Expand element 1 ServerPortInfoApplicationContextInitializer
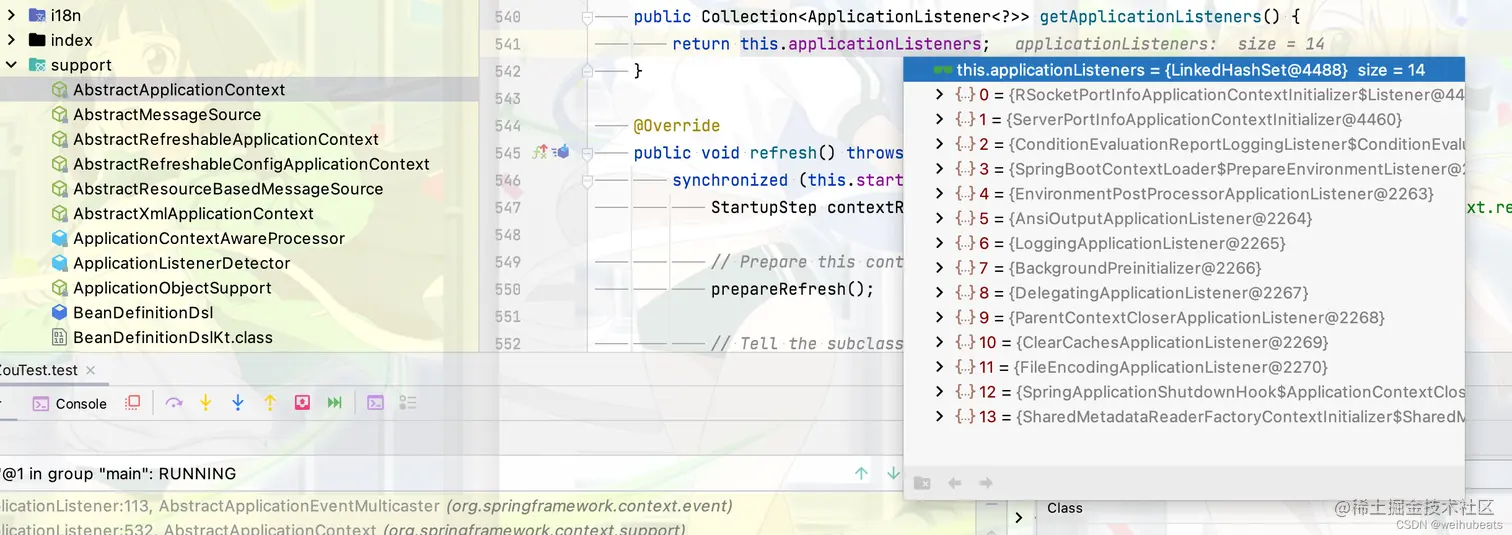This screenshot has height=535, width=1512. coord(939,119)
